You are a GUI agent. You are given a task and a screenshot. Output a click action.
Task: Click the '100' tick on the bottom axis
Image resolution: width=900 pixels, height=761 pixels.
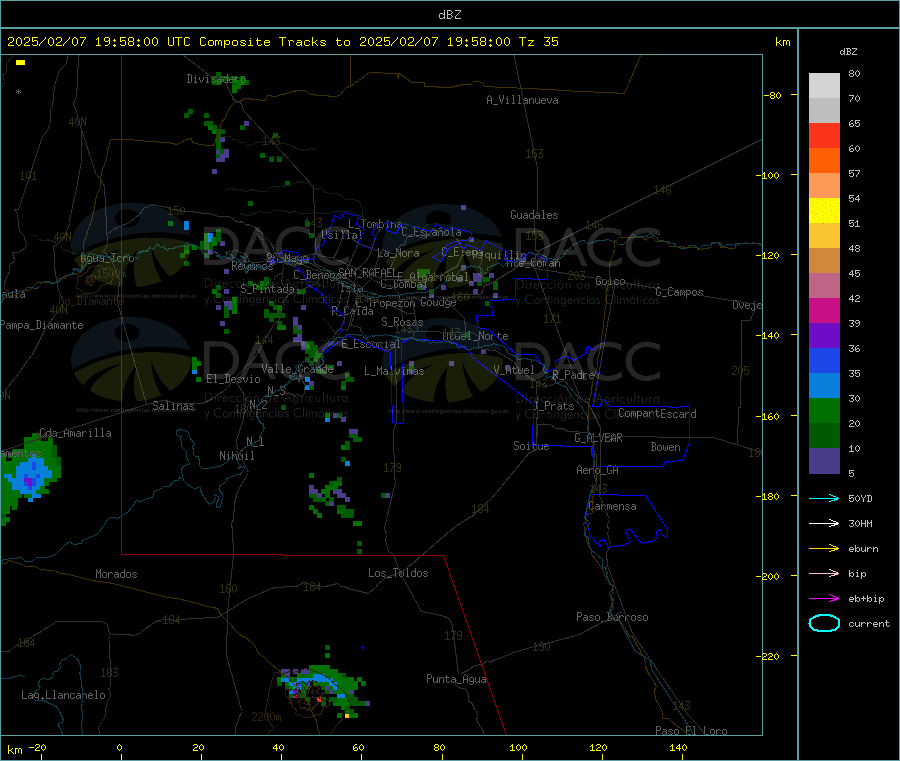(x=518, y=747)
